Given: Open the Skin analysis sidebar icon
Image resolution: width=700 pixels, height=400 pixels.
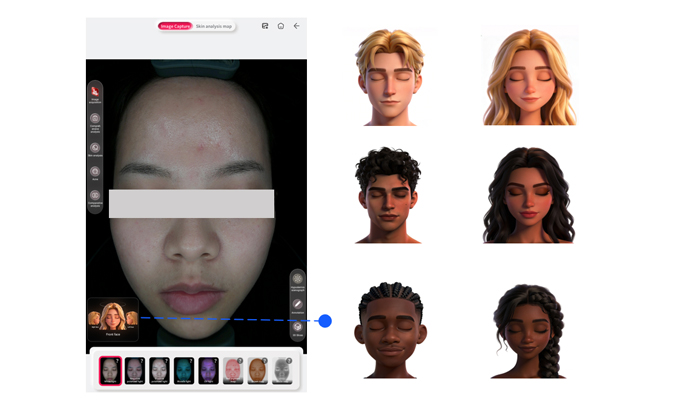Looking at the screenshot, I should point(95,147).
